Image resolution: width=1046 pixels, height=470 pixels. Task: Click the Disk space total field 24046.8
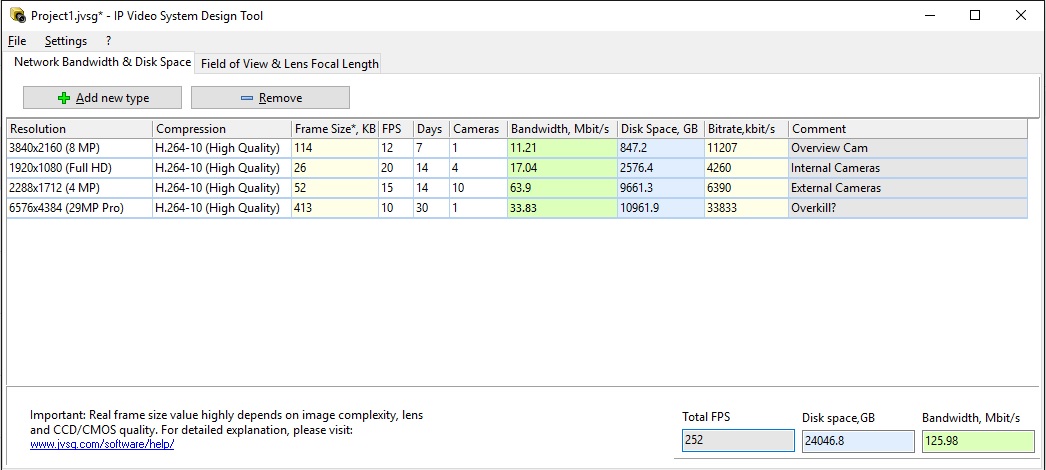(857, 441)
